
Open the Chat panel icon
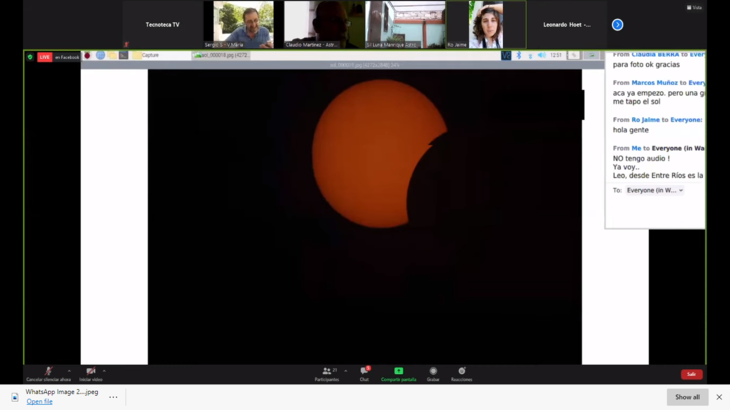click(364, 373)
